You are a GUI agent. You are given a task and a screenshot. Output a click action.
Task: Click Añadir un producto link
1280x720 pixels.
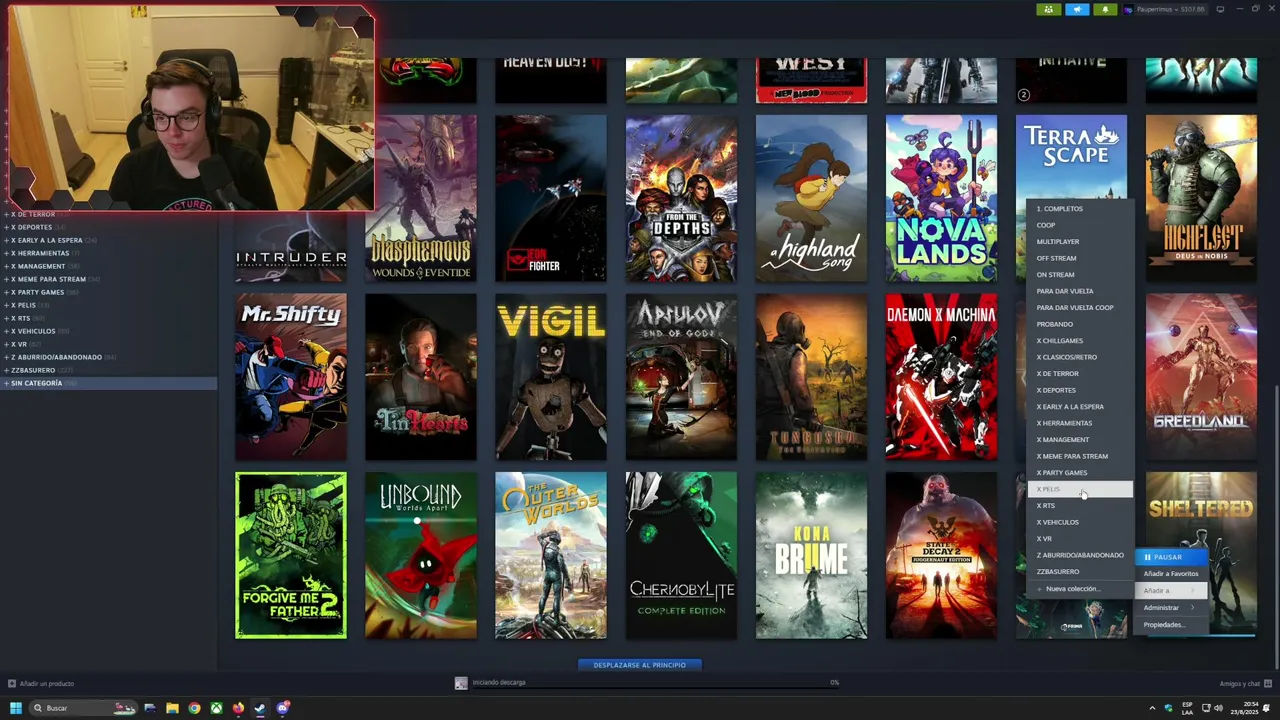tap(41, 684)
